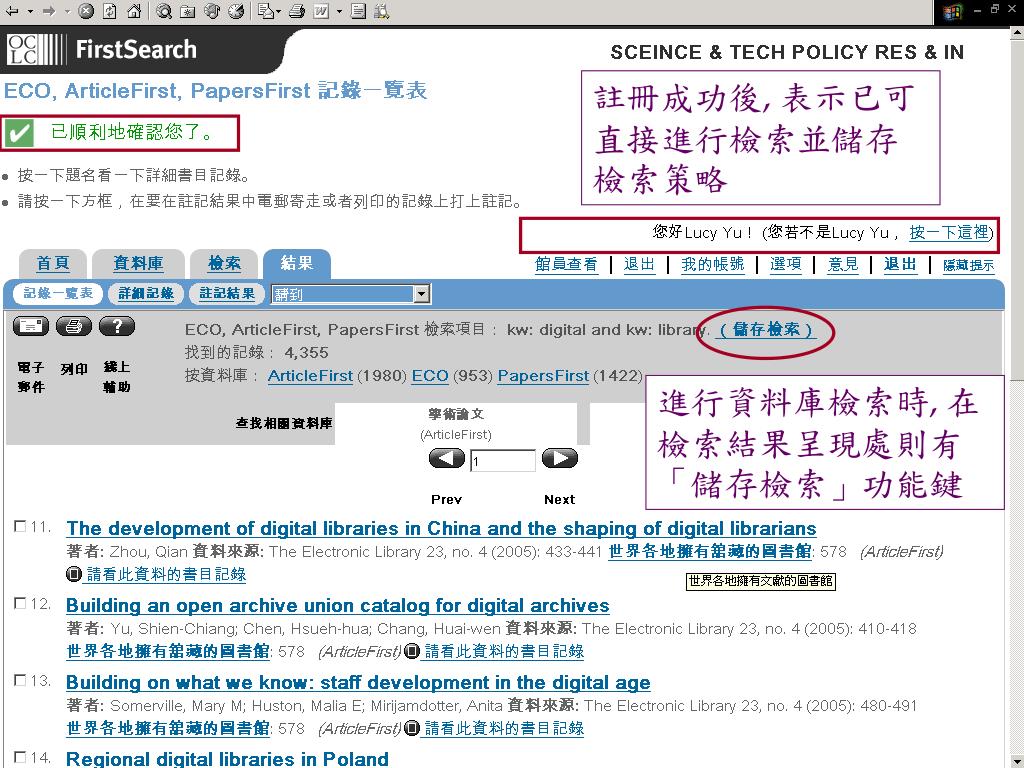Screen dimensions: 1024x768
Task: Open the dropdown beside the Word edit icon
Action: pos(339,11)
